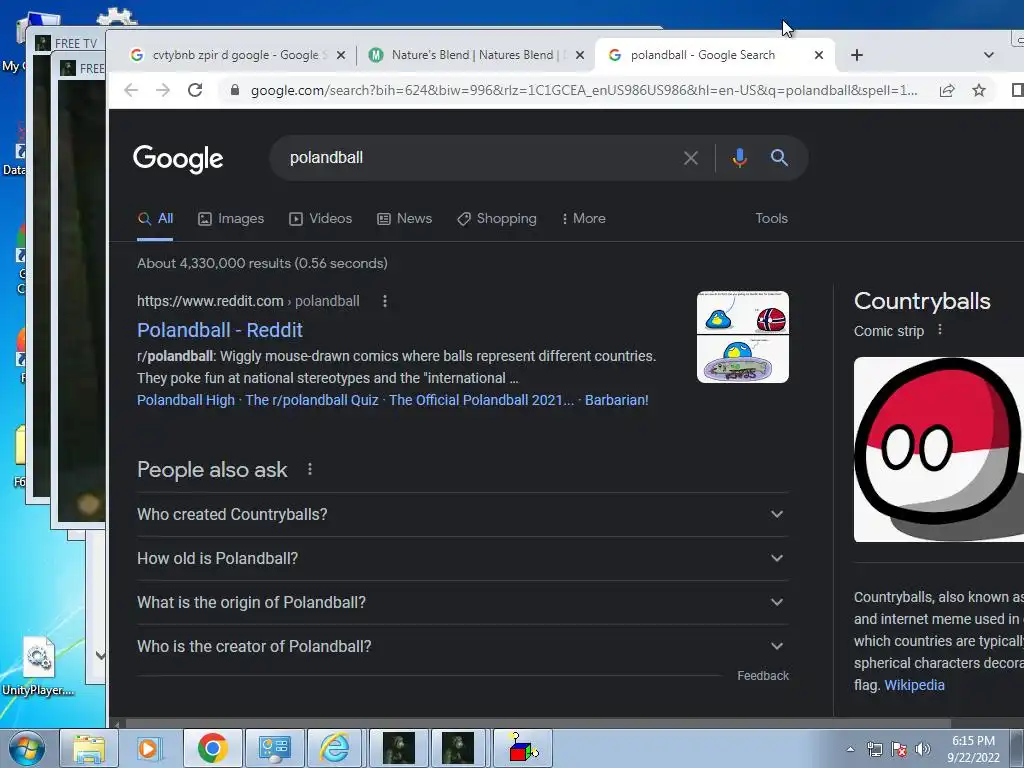
Task: Open the Polandball - Reddit result link
Action: 220,330
